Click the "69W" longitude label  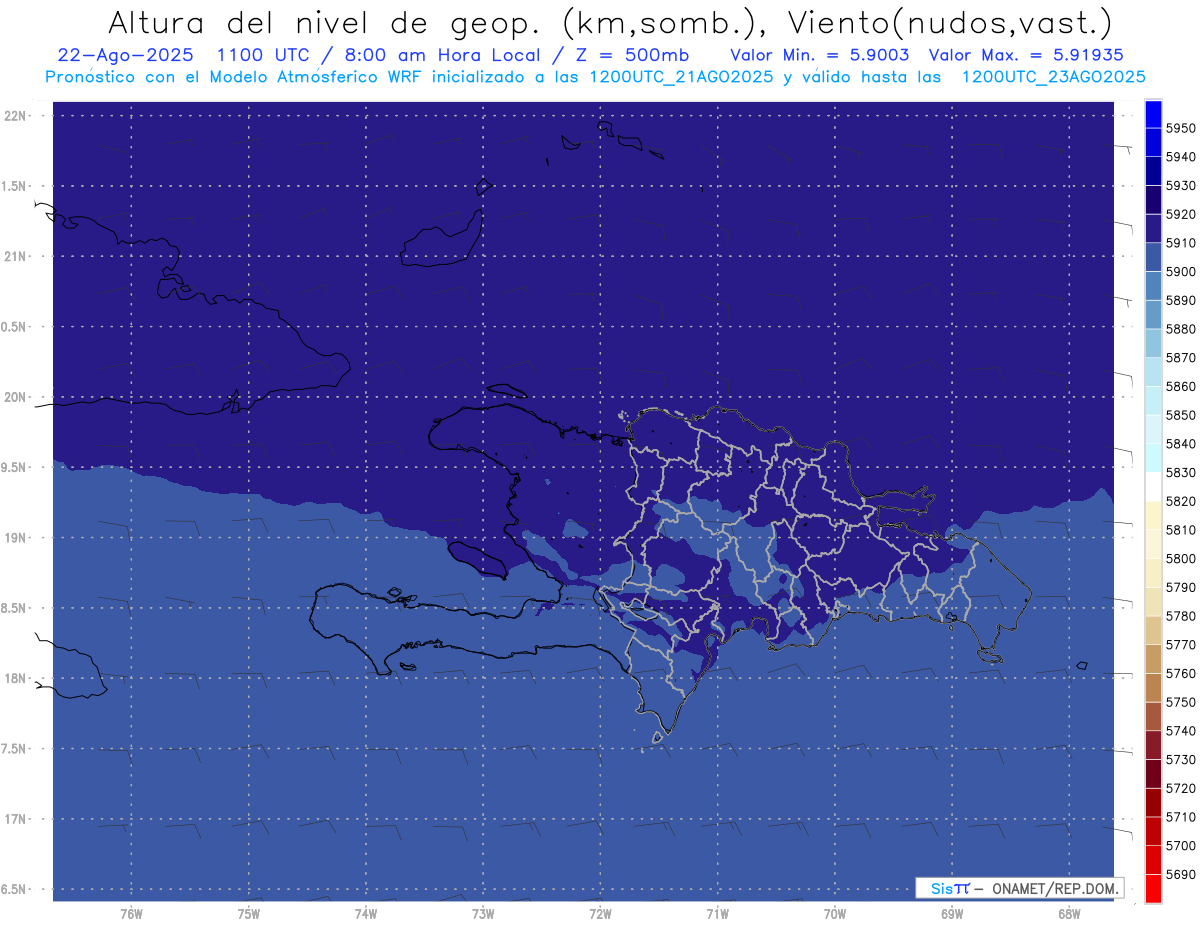pos(952,913)
